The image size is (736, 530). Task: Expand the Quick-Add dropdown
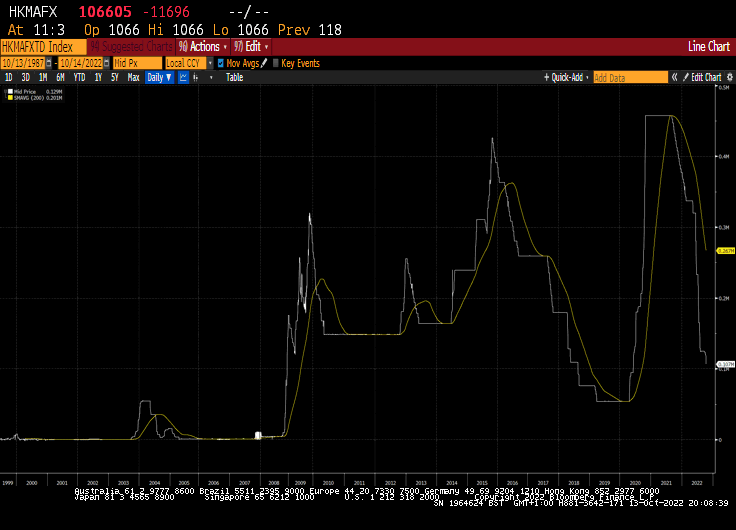point(566,77)
